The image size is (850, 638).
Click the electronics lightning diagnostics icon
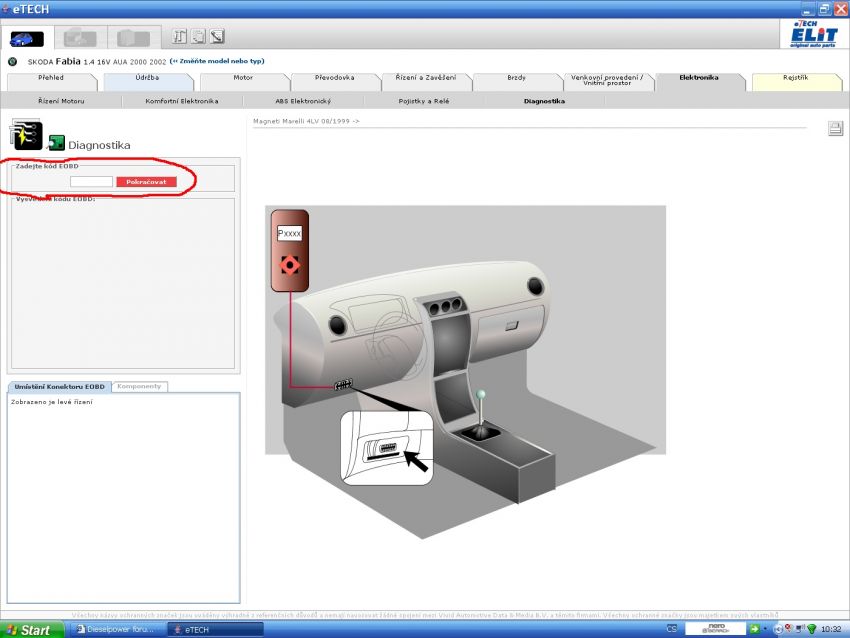pos(26,135)
